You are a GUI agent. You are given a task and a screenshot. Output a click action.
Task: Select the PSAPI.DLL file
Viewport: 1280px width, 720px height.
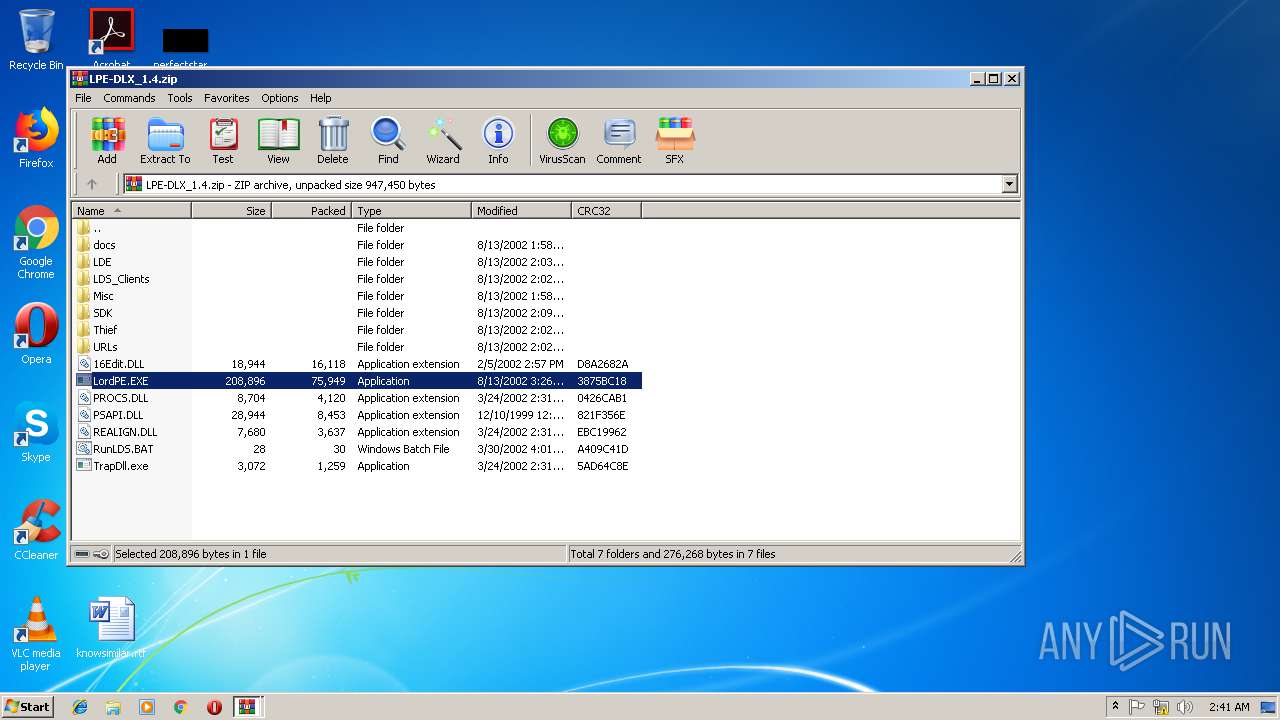tap(358, 415)
